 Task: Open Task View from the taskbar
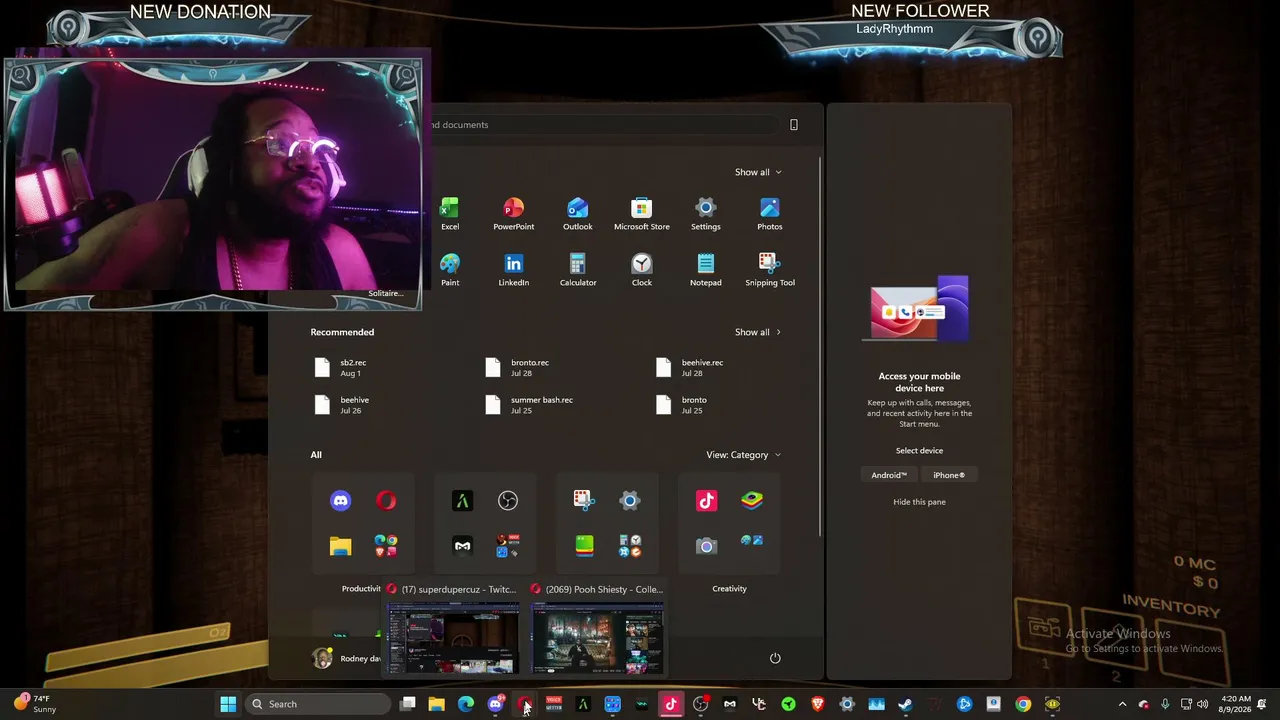point(408,704)
